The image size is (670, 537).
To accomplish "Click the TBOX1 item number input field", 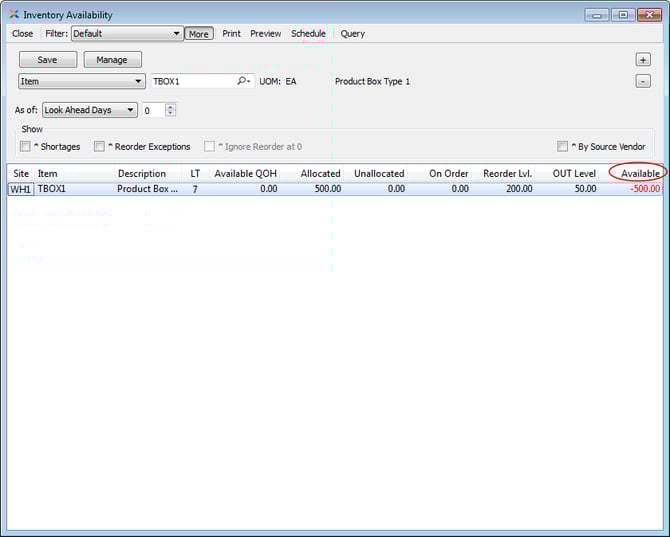I will coord(192,81).
